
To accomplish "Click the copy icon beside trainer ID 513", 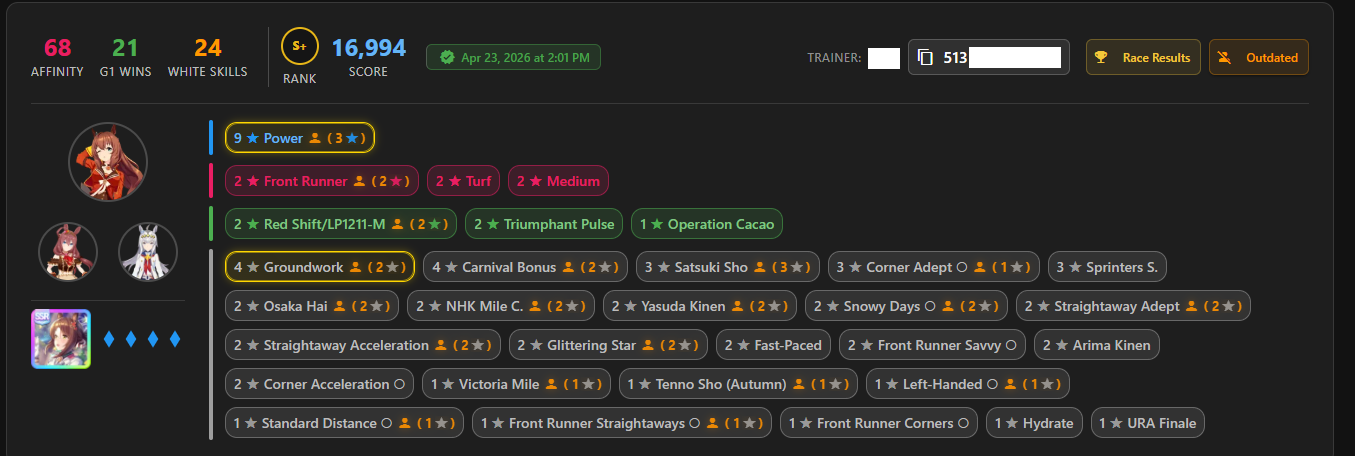I will [x=925, y=58].
